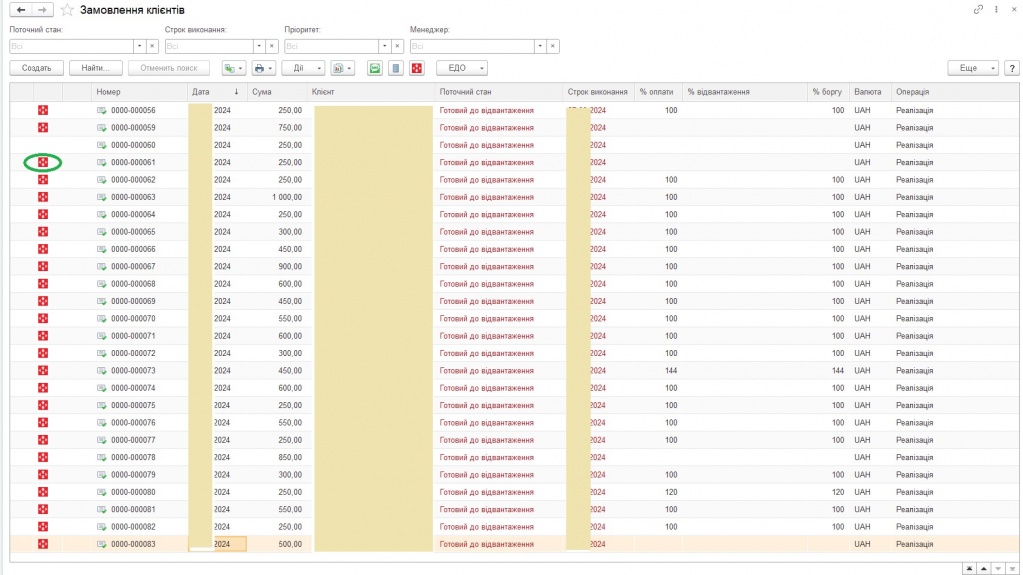The height and width of the screenshot is (575, 1023).
Task: Open the Поточний стан filter dropdown
Action: pos(139,46)
